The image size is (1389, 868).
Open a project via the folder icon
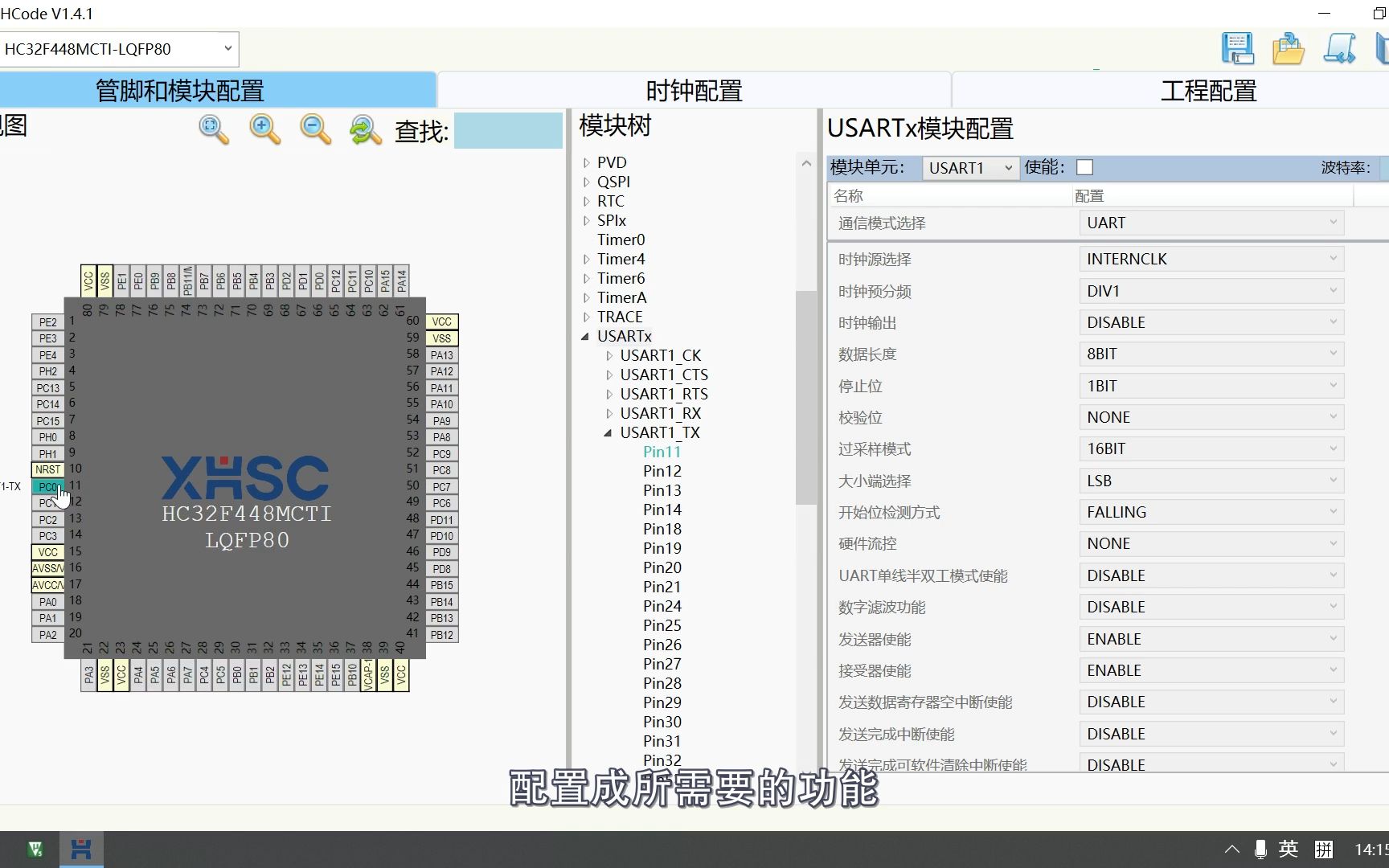click(x=1289, y=48)
